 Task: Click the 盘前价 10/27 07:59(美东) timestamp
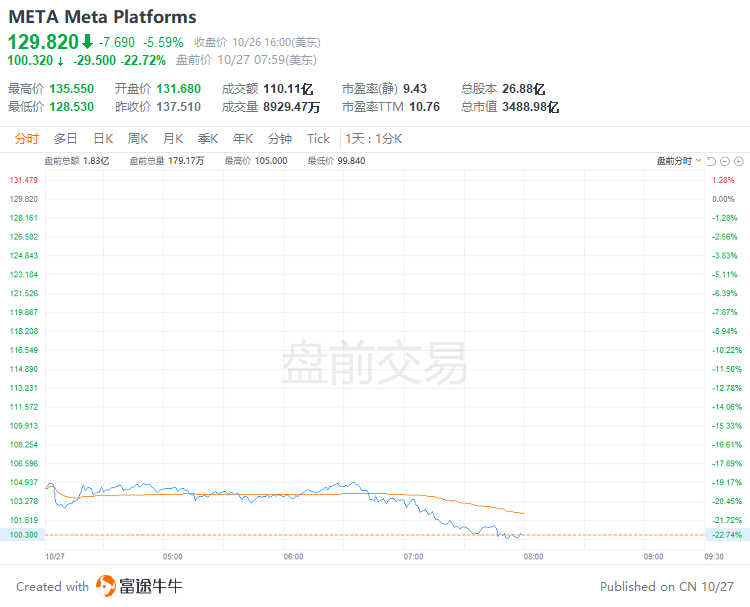pyautogui.click(x=246, y=60)
